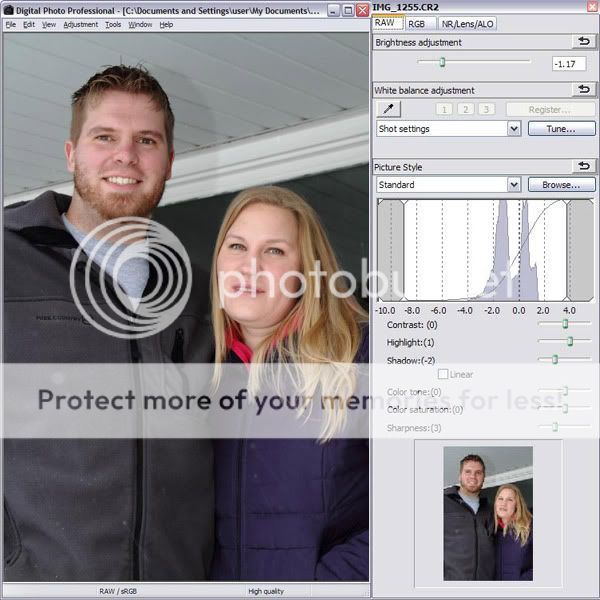
Task: Click the White balance adjustment revert arrow
Action: 583,89
